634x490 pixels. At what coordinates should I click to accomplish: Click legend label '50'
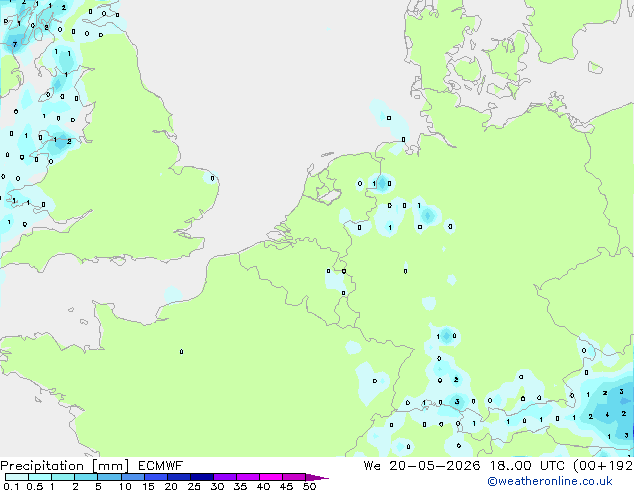[x=310, y=486]
